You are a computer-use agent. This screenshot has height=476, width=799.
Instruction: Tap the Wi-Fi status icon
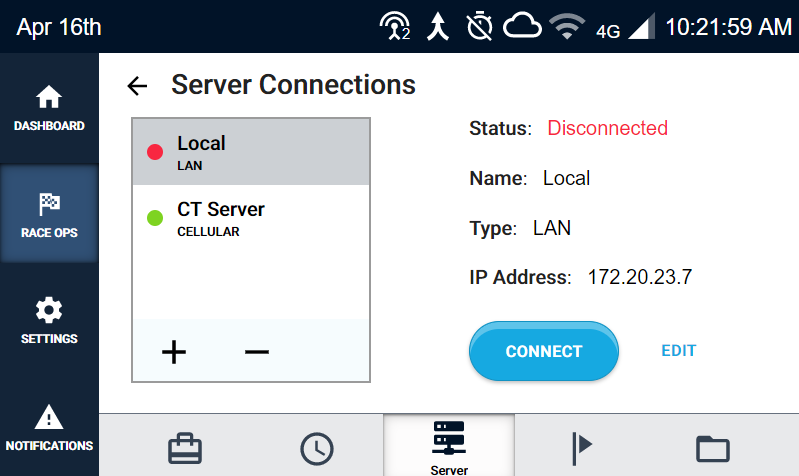(567, 26)
